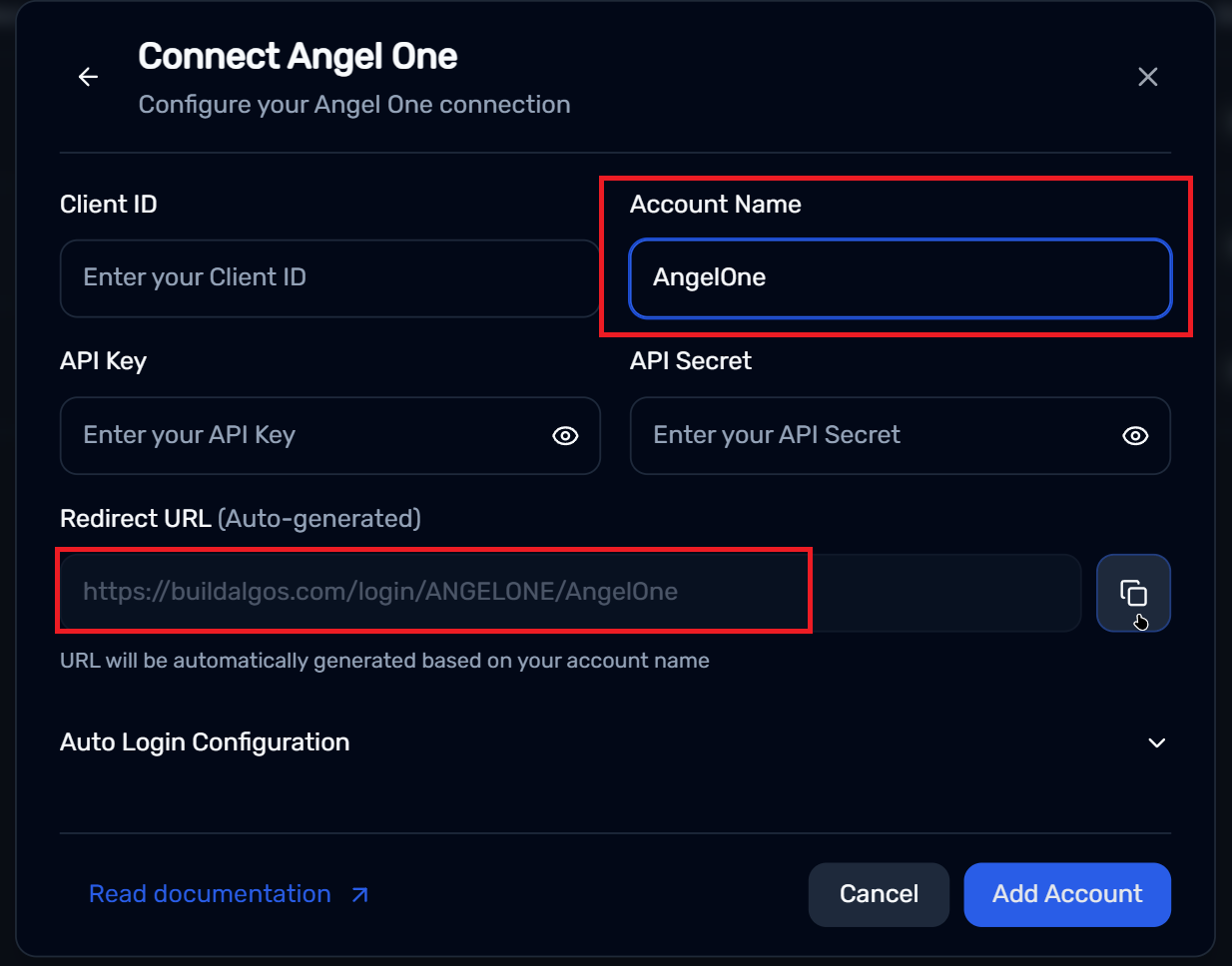Click the auto-generated Redirect URL field
The image size is (1232, 966).
point(569,593)
